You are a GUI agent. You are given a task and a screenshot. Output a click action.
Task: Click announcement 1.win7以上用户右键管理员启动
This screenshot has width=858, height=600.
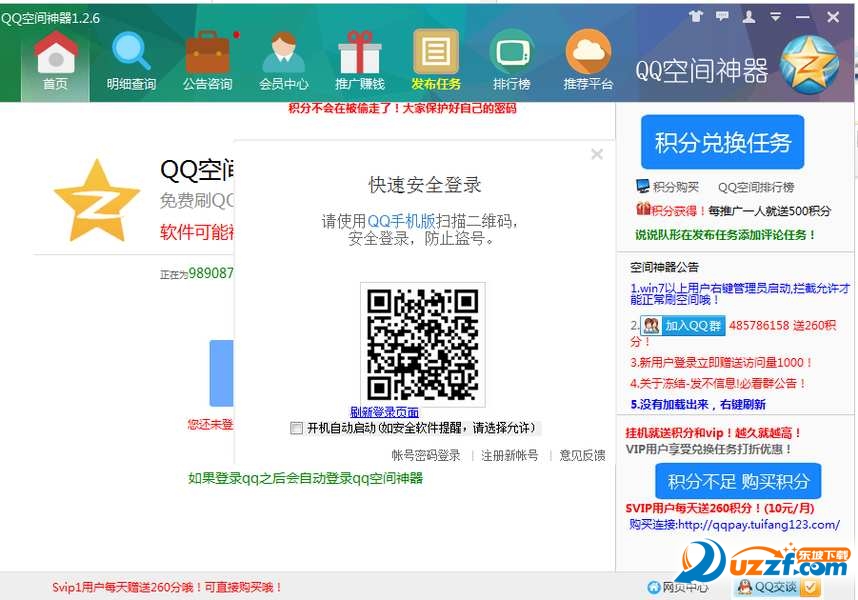click(x=740, y=294)
